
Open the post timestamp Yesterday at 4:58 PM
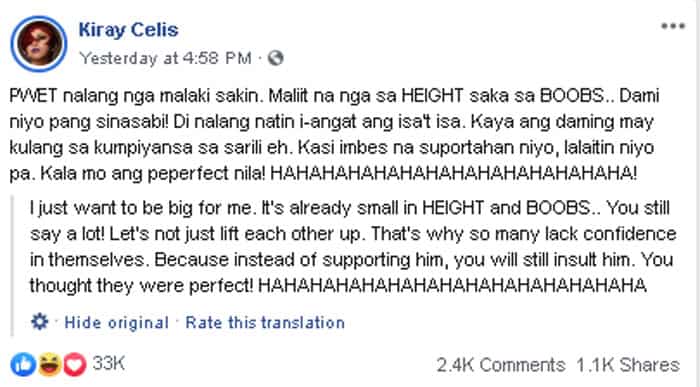coord(165,58)
